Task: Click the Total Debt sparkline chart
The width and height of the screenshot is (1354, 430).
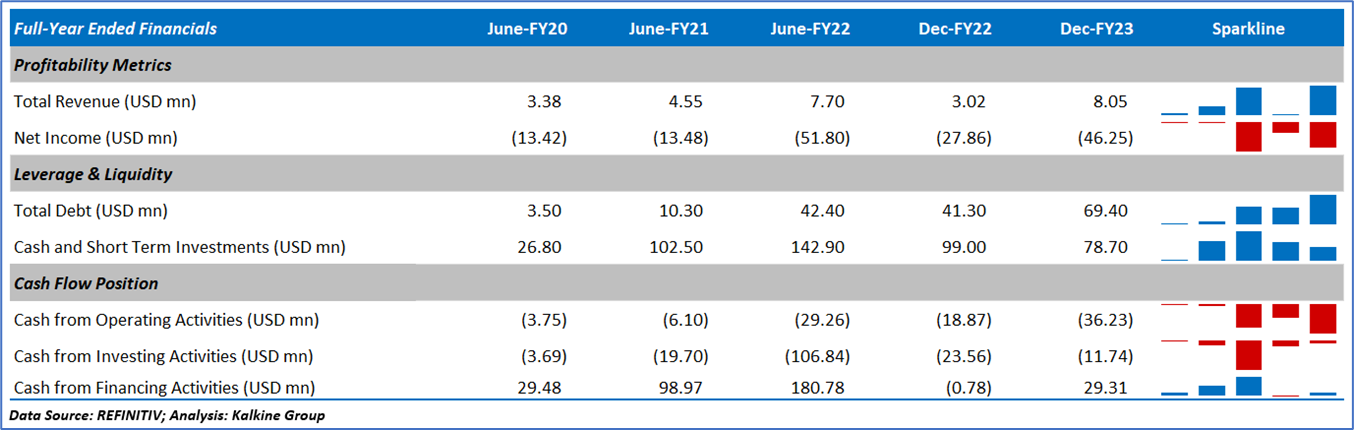Action: pos(1248,210)
